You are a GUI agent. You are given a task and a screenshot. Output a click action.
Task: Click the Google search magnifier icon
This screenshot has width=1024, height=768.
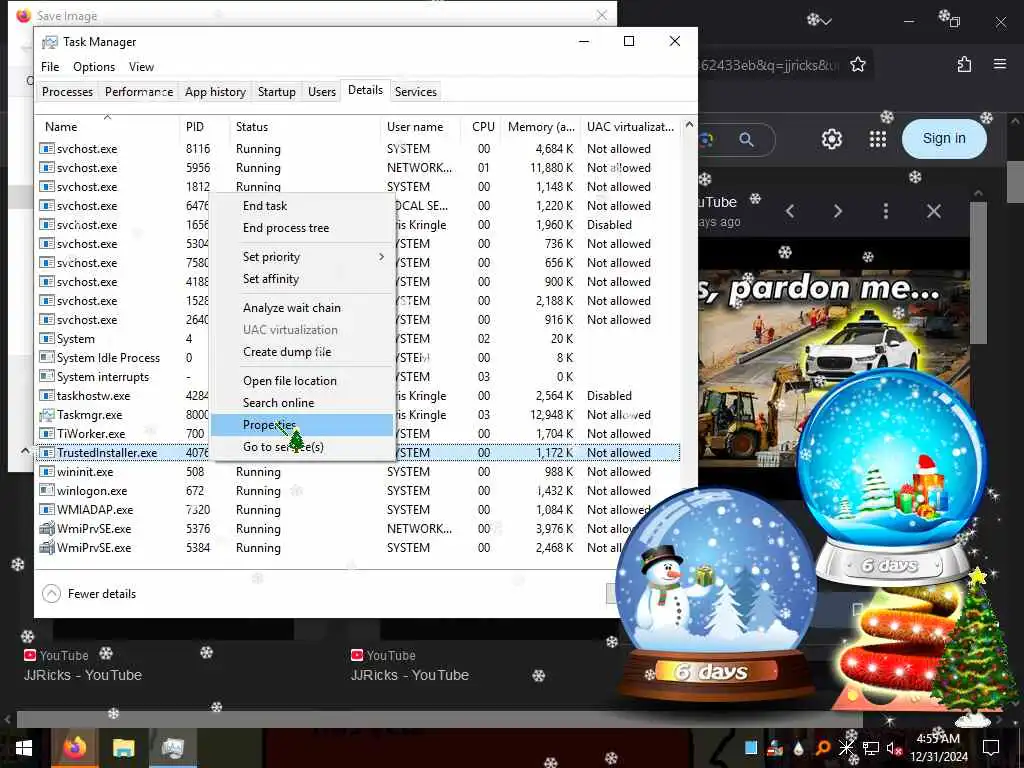click(x=746, y=139)
